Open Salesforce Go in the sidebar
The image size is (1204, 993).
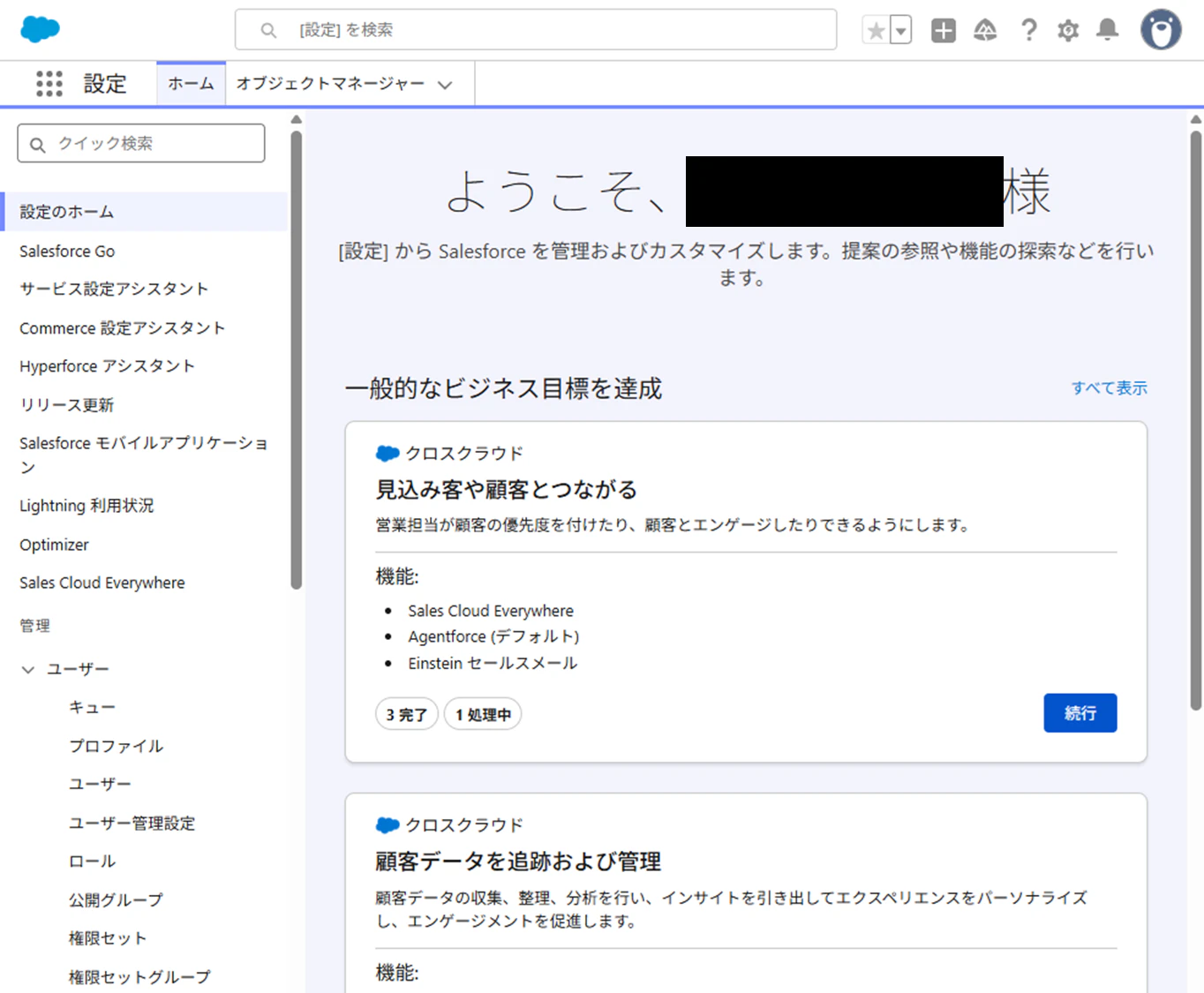click(x=67, y=252)
